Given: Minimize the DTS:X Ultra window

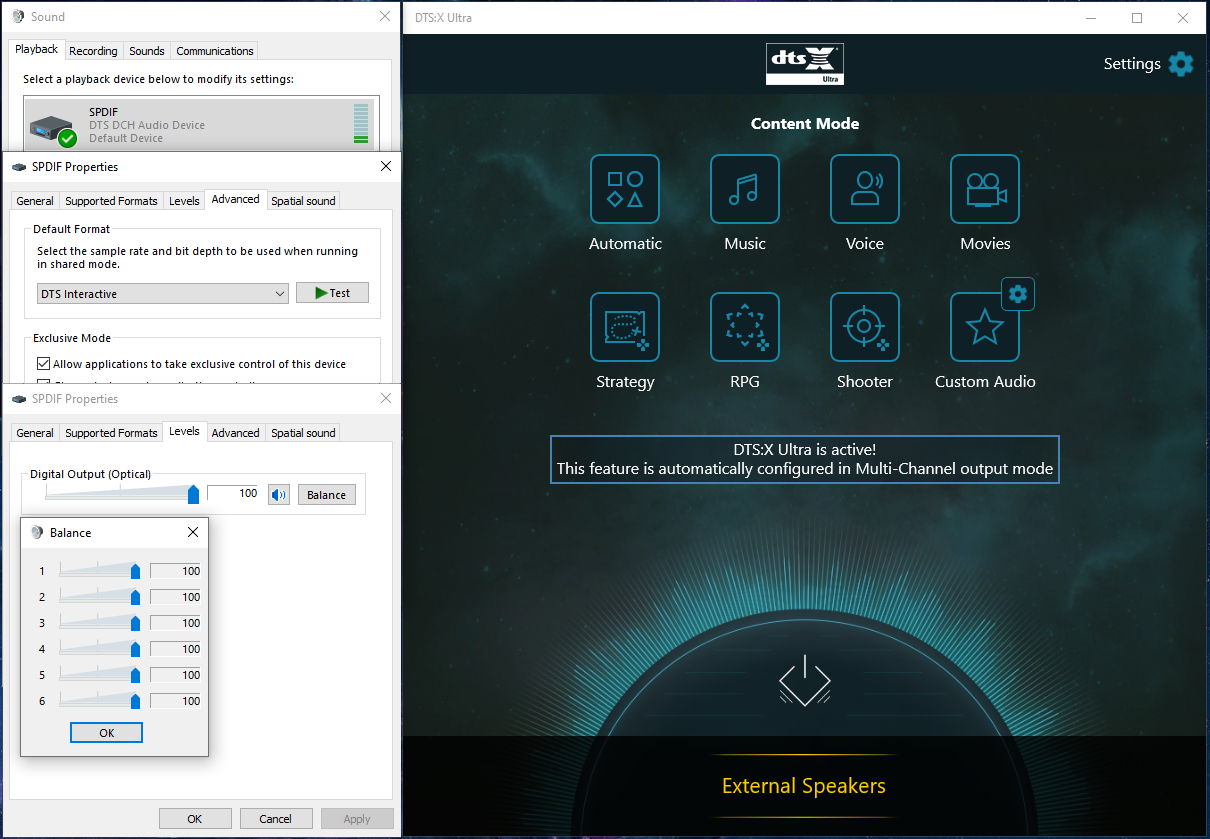Looking at the screenshot, I should point(1091,18).
